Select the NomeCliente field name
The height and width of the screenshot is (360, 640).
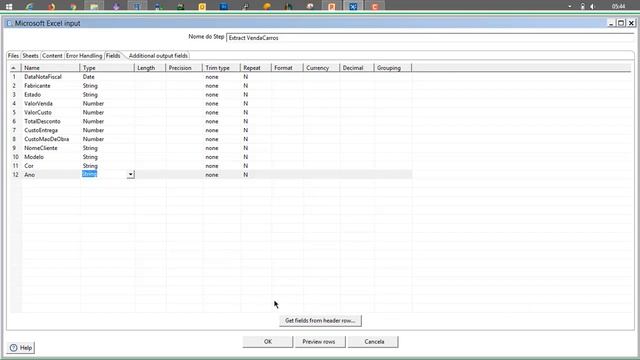pyautogui.click(x=41, y=148)
